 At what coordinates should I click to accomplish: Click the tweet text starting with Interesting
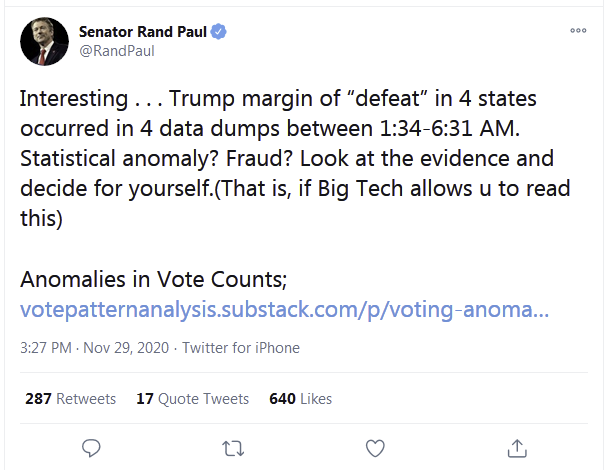pyautogui.click(x=295, y=158)
